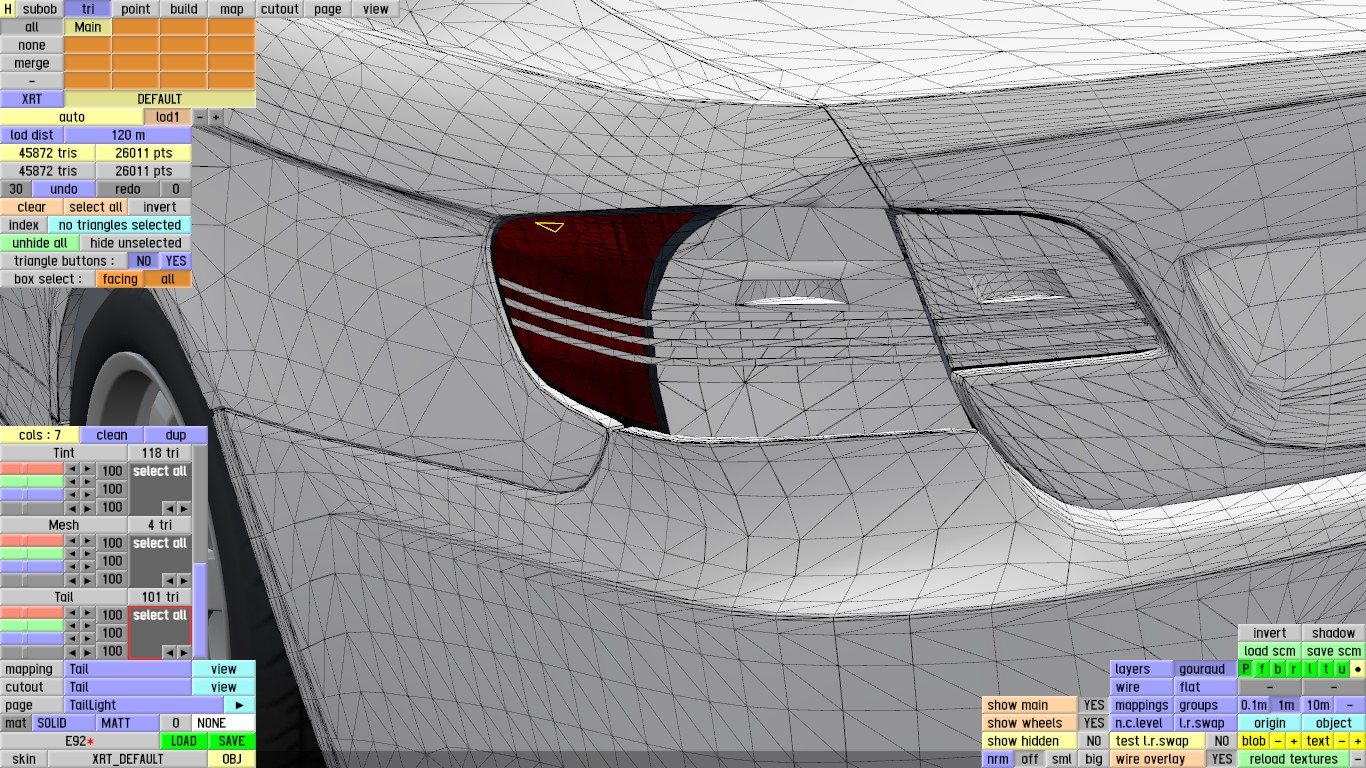The image size is (1366, 768).
Task: Click the left arrow inside Tint color box
Action: click(168, 508)
